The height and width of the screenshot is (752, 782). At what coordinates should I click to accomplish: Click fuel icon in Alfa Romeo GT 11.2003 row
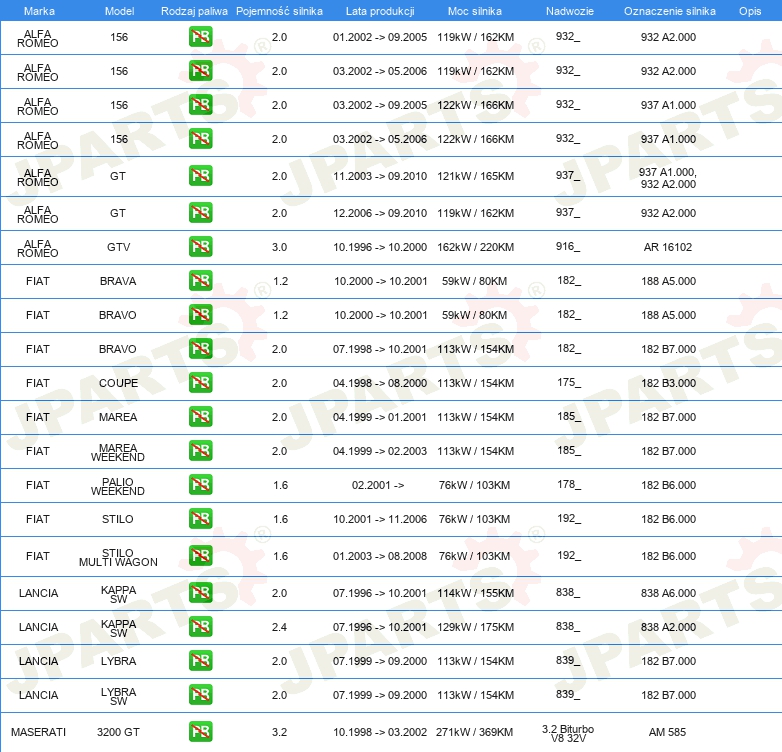[x=200, y=176]
